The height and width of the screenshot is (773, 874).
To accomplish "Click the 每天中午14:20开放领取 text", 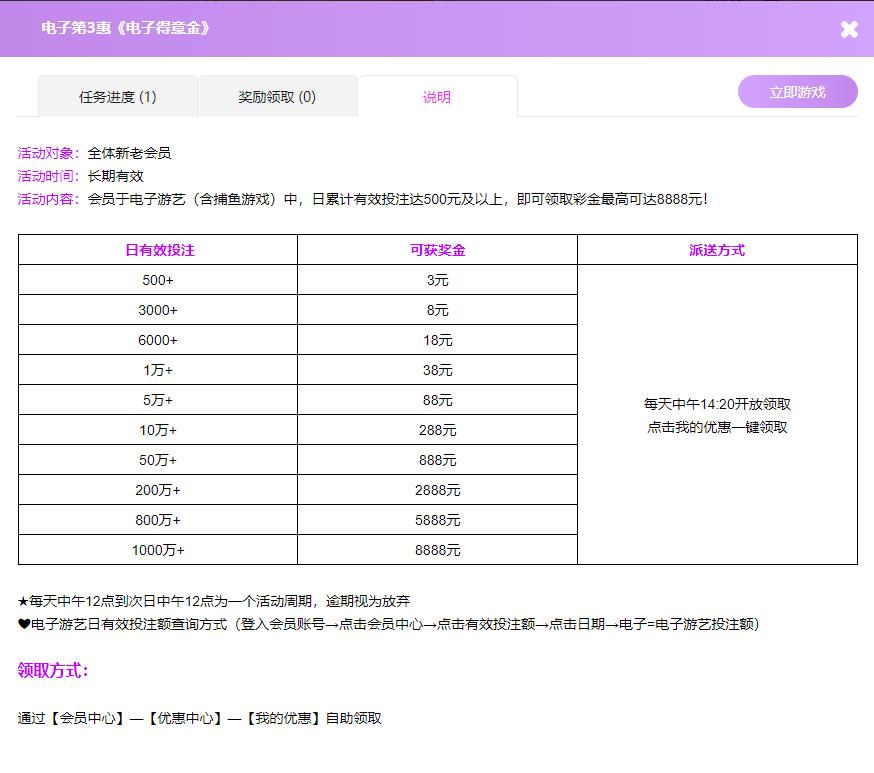I will pyautogui.click(x=717, y=404).
